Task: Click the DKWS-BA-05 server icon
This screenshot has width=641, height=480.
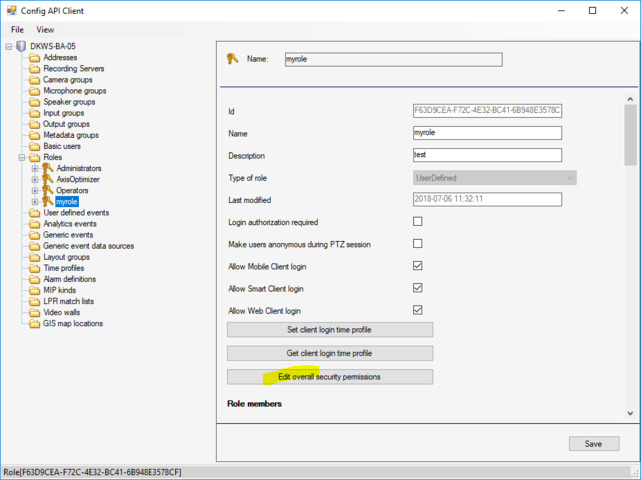Action: 21,46
